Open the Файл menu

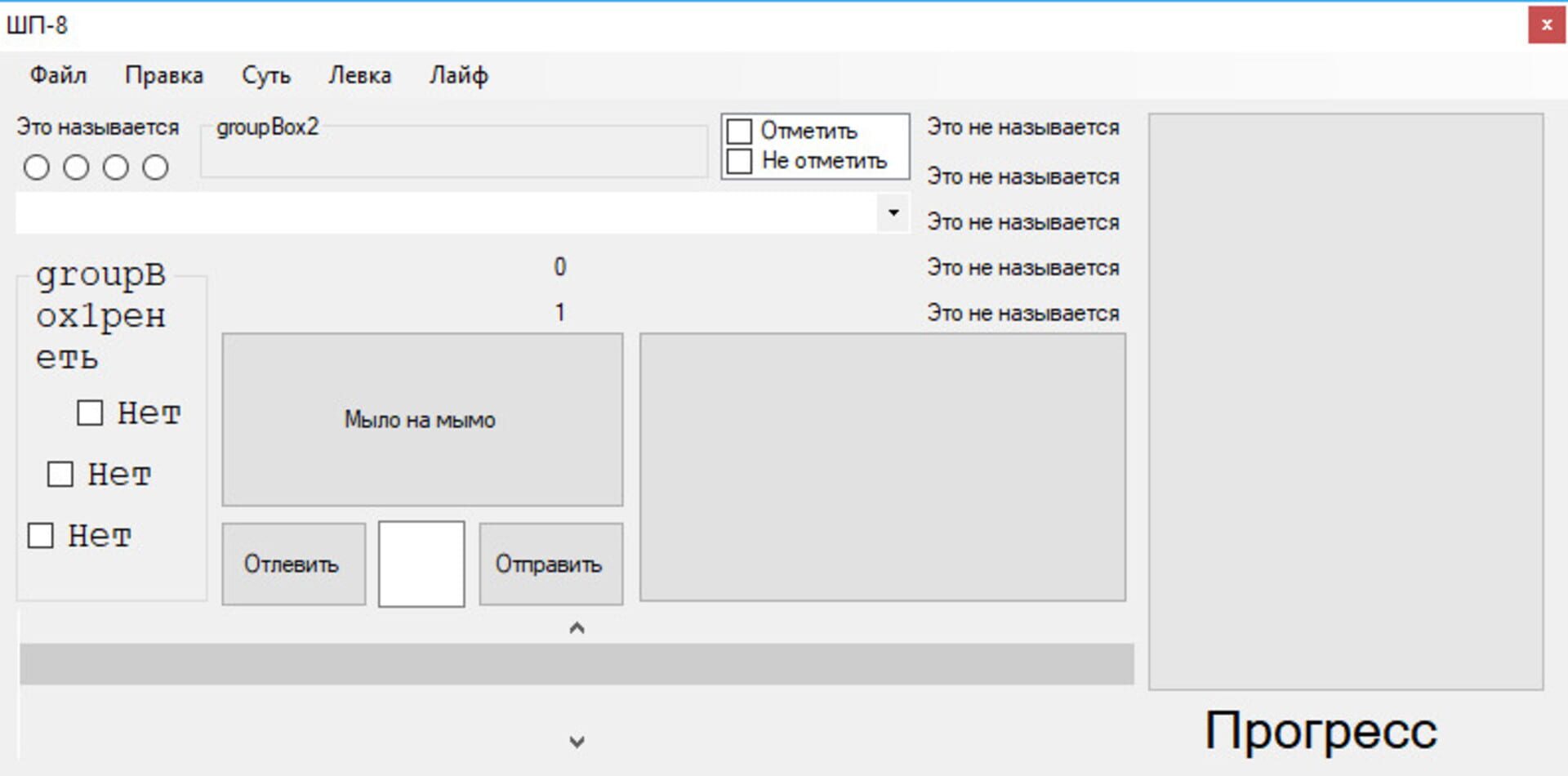[x=59, y=75]
